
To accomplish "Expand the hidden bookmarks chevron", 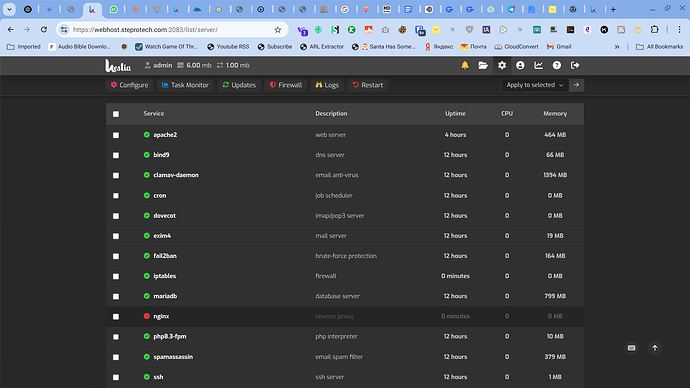I will [x=617, y=47].
